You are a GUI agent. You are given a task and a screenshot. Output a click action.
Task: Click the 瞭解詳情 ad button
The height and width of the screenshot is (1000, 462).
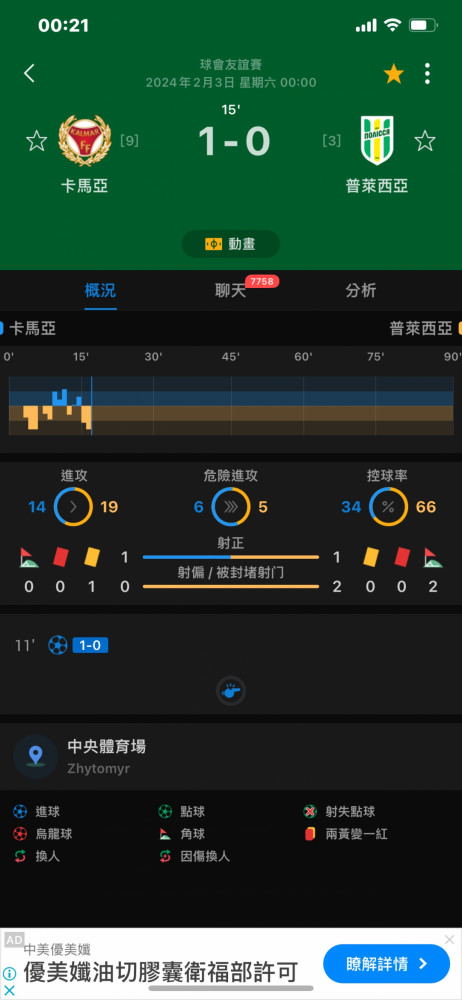(387, 964)
